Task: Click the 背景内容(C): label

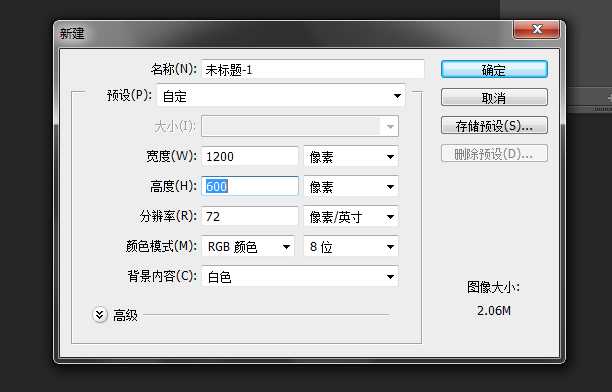Action: (x=162, y=276)
